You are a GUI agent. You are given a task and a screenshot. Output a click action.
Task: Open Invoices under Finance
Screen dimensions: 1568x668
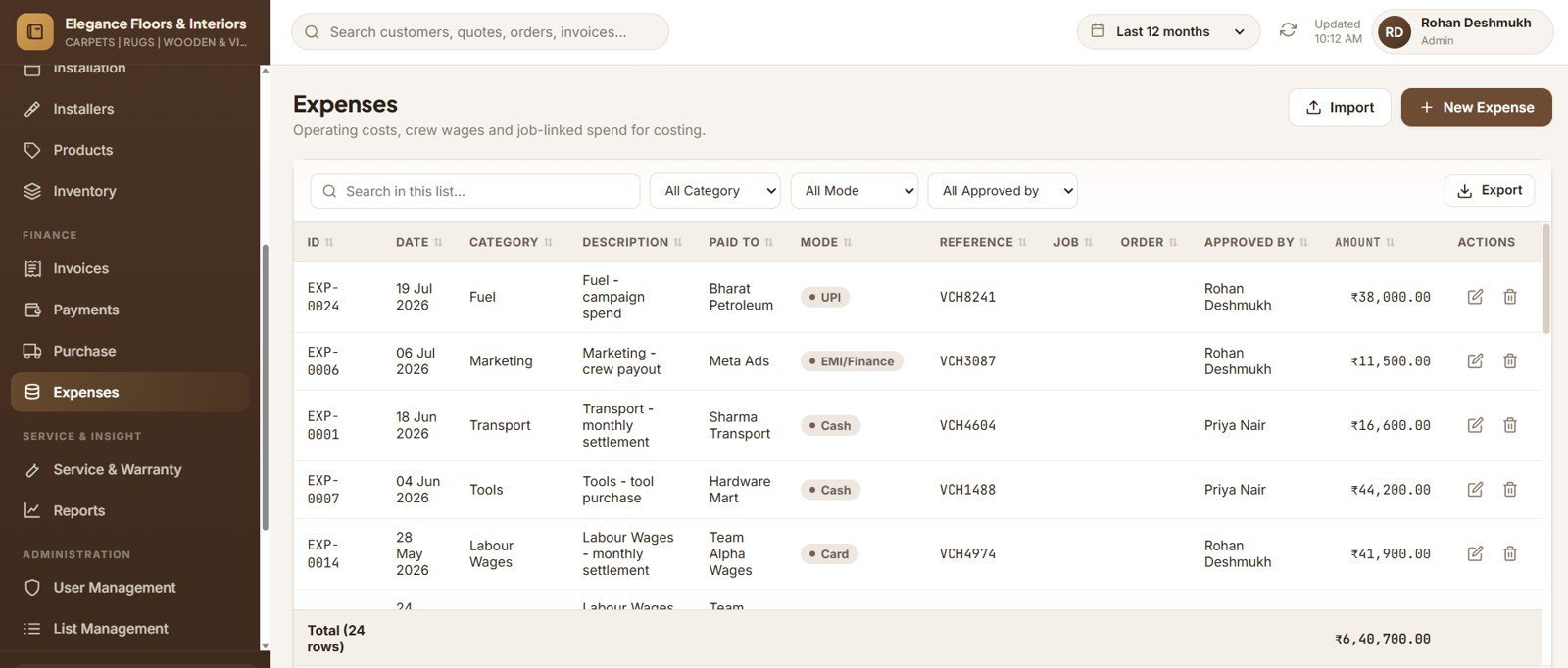[x=129, y=268]
